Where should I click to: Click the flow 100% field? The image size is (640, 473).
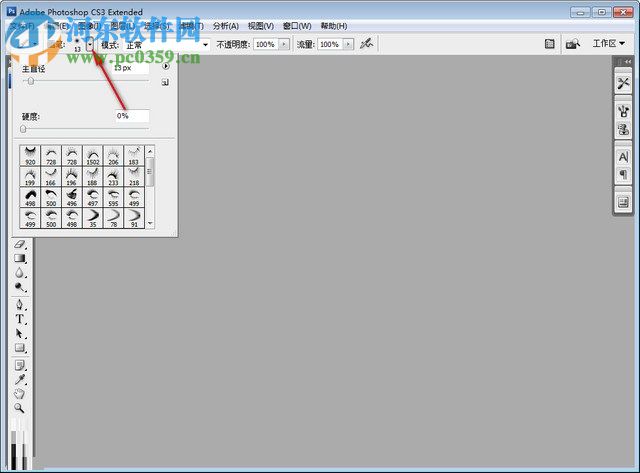pyautogui.click(x=330, y=44)
